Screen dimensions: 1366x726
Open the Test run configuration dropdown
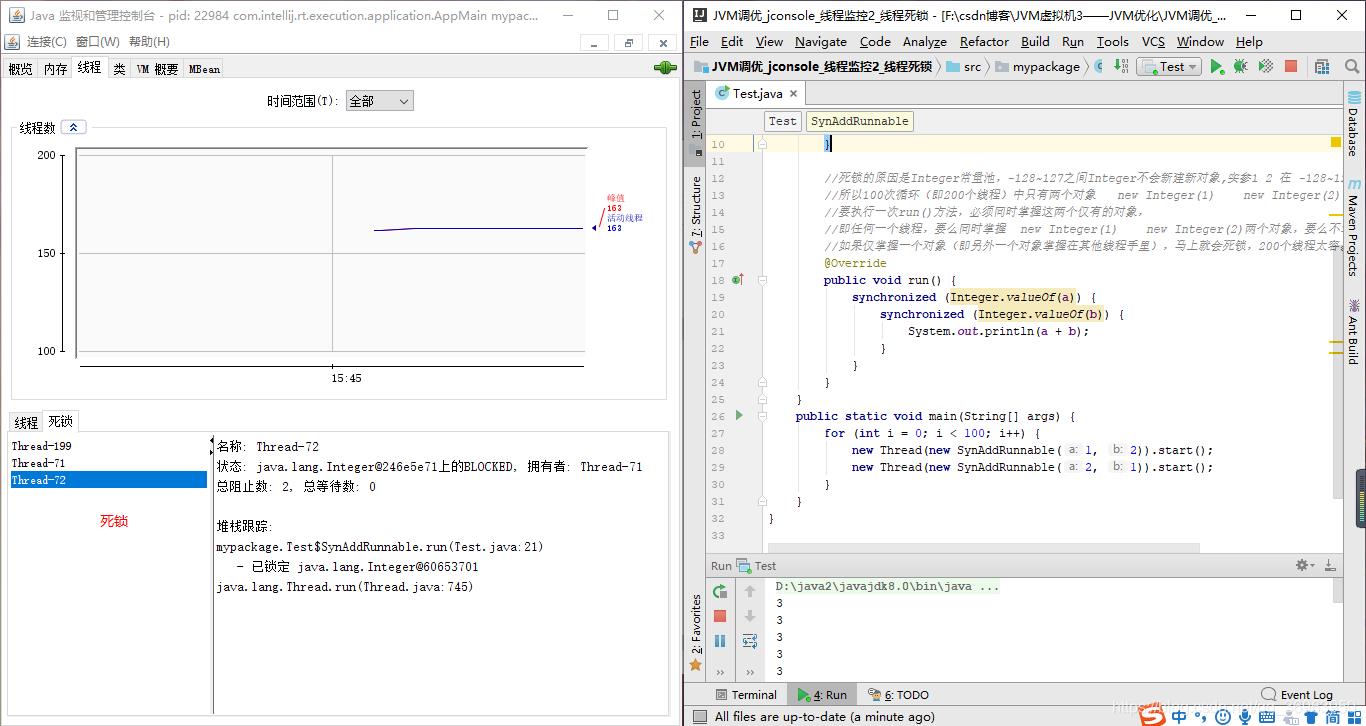1167,67
